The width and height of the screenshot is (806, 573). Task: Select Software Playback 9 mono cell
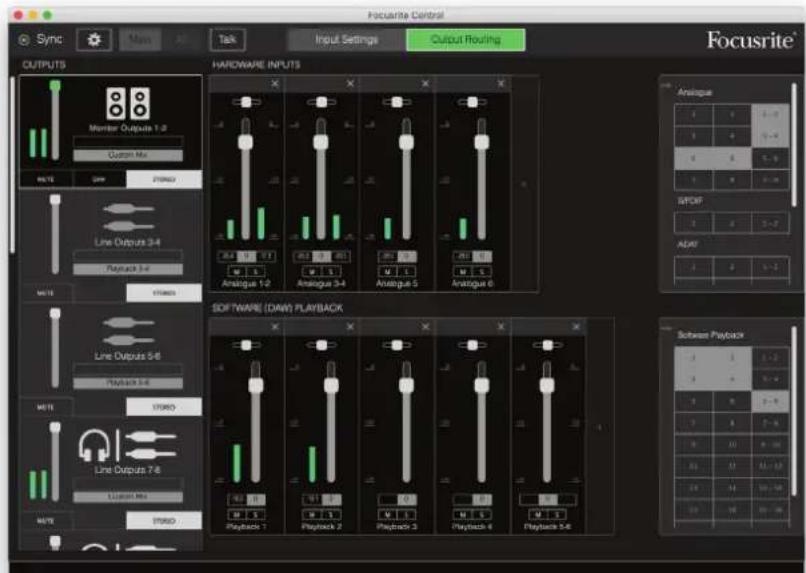693,445
